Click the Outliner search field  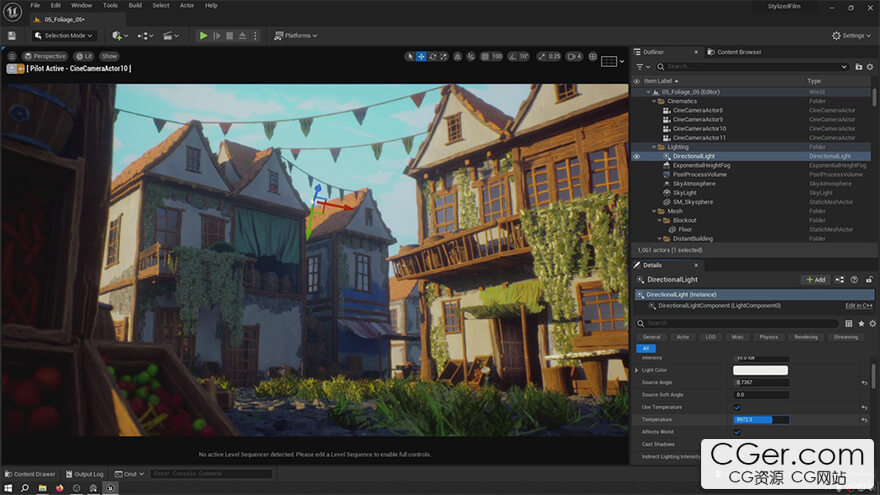click(751, 67)
